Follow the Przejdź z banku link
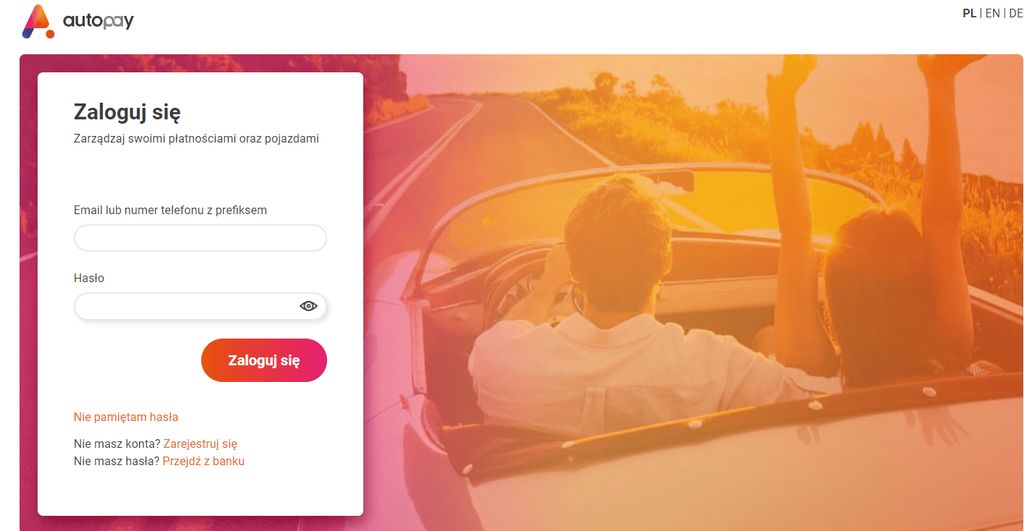 pyautogui.click(x=203, y=461)
